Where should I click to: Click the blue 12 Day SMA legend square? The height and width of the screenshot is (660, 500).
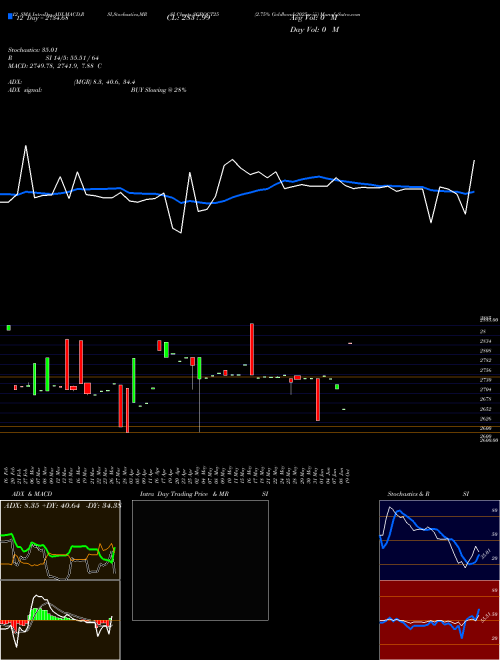pos(10,16)
